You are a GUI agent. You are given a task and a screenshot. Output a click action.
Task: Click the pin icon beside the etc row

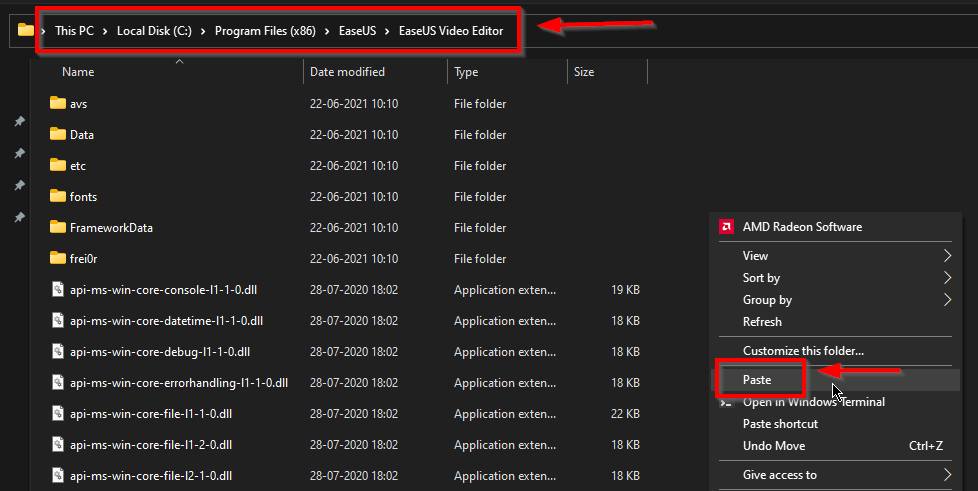click(20, 185)
